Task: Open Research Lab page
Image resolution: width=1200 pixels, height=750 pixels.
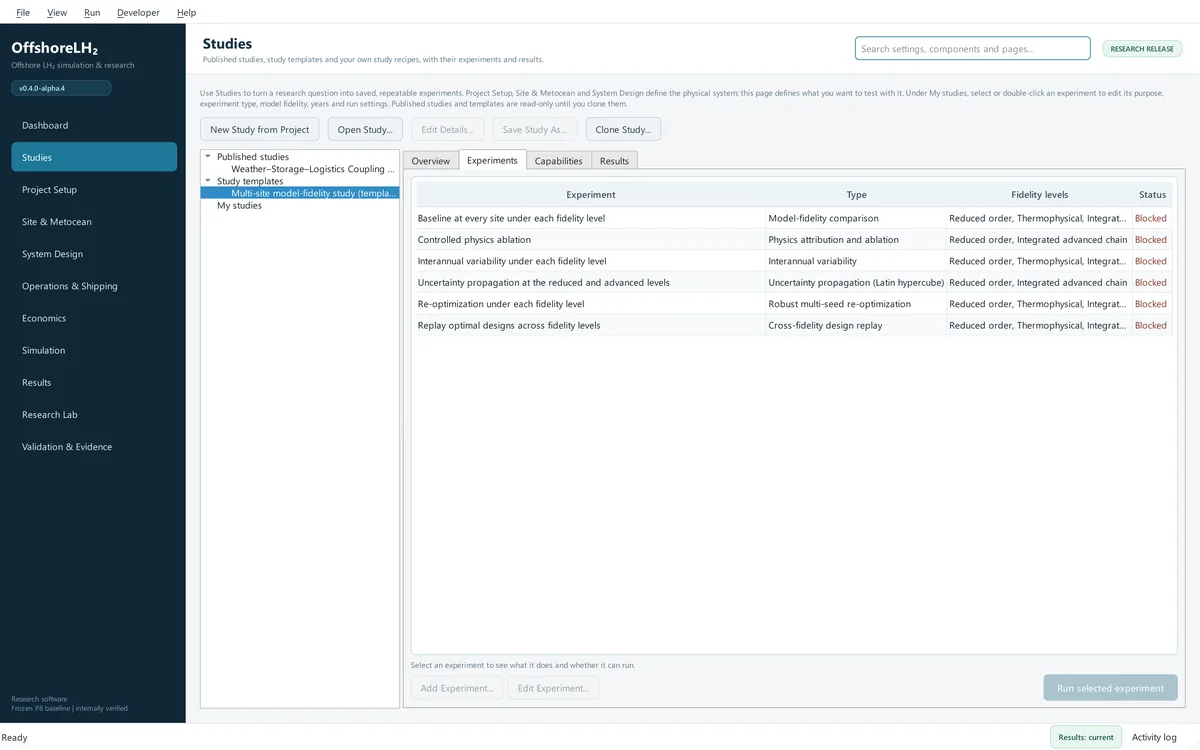Action: (94, 414)
